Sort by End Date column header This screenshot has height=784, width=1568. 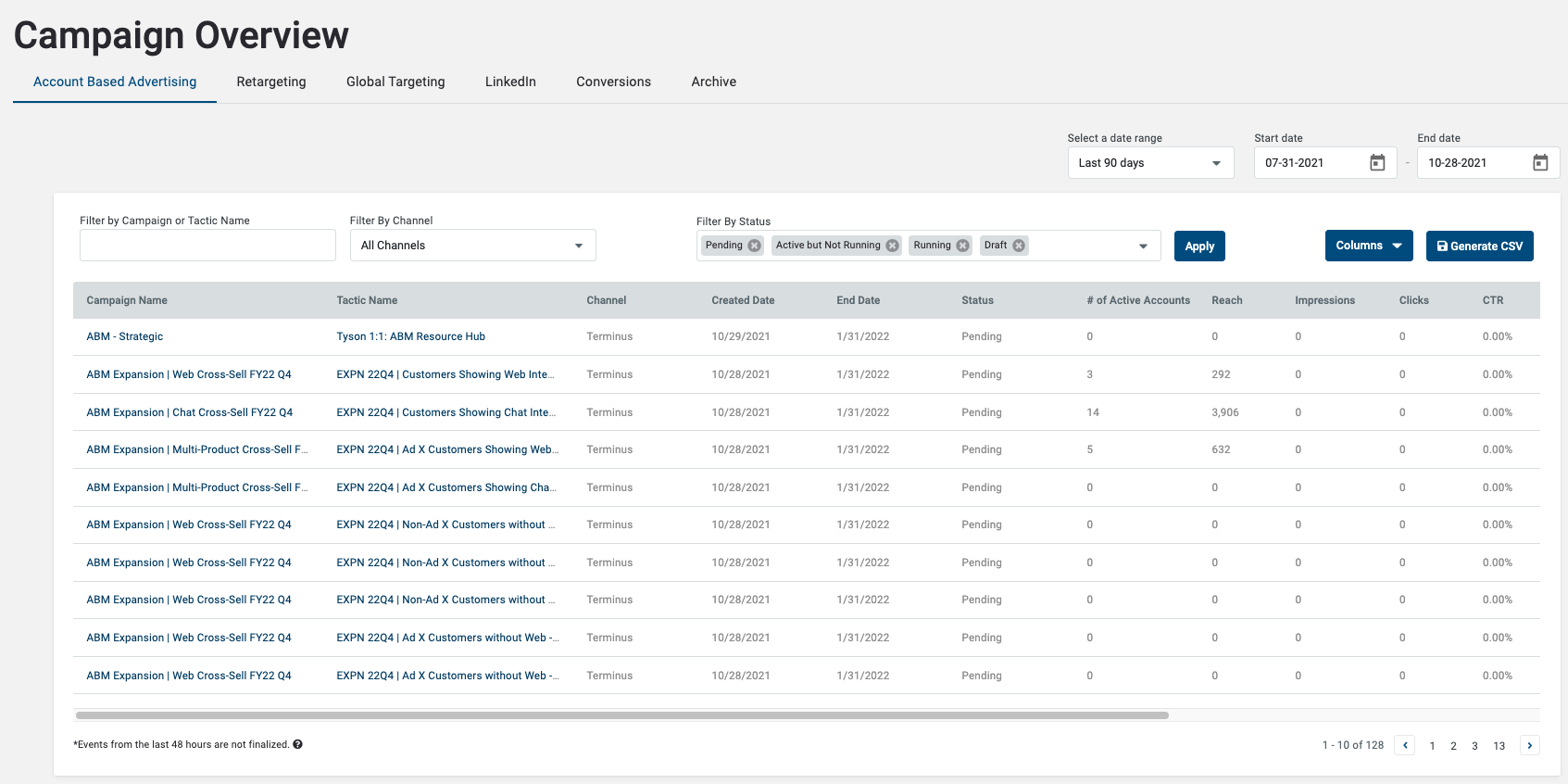tap(858, 300)
